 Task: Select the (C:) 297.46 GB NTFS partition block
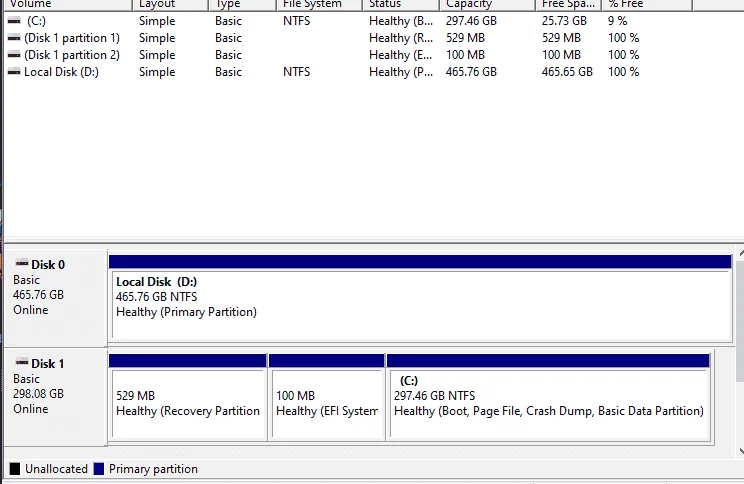[x=549, y=397]
